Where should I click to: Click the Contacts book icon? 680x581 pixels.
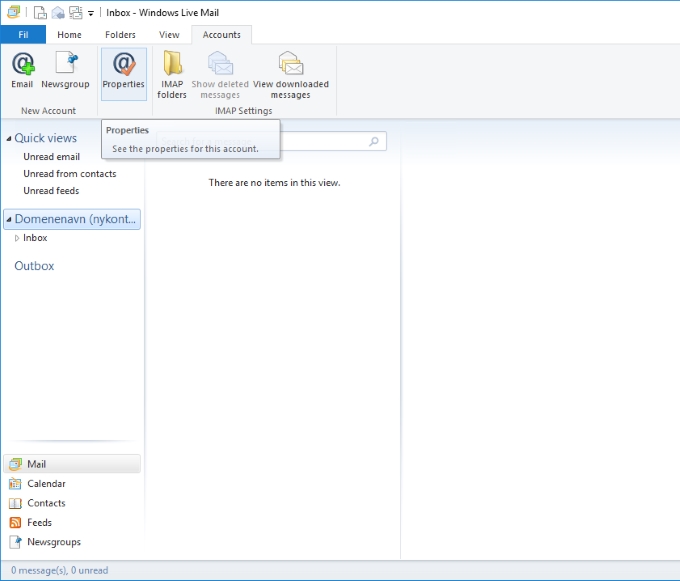pos(15,503)
